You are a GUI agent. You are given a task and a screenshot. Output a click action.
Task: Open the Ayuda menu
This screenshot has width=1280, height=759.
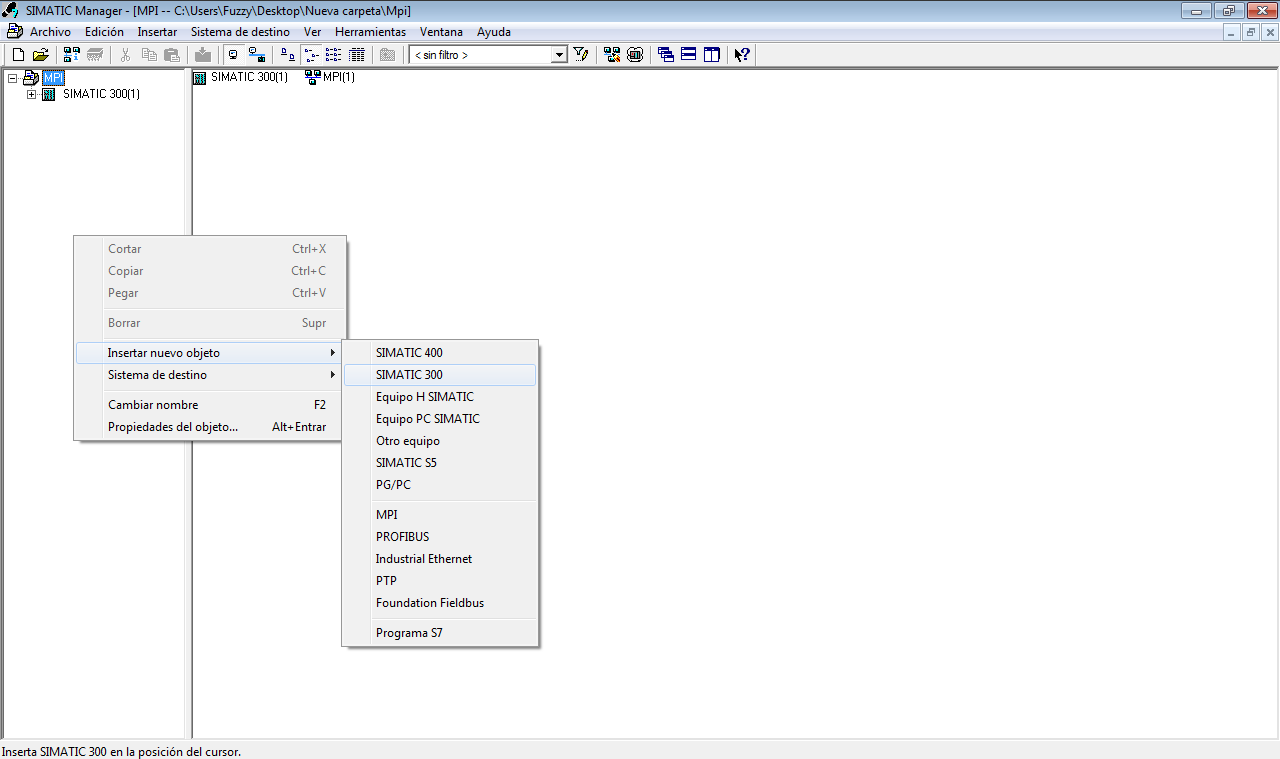click(494, 32)
